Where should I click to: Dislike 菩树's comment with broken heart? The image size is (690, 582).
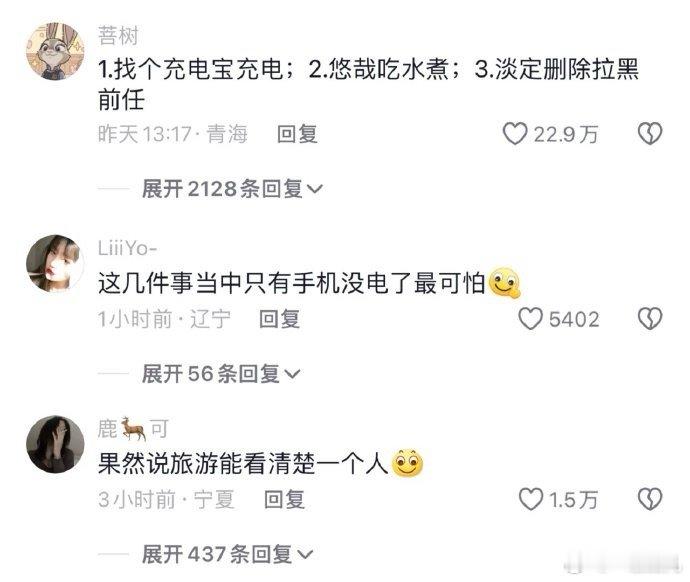pos(650,133)
